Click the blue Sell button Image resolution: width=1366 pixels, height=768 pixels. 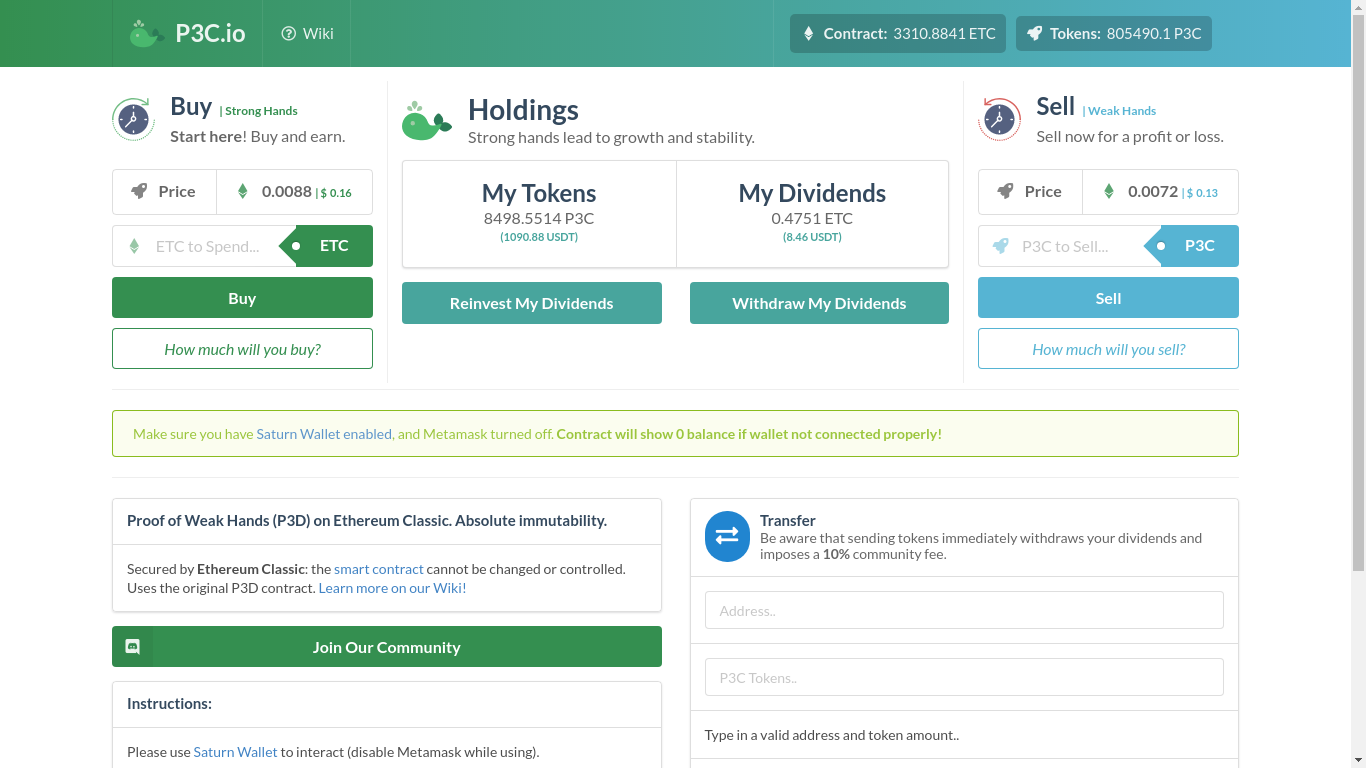point(1108,298)
